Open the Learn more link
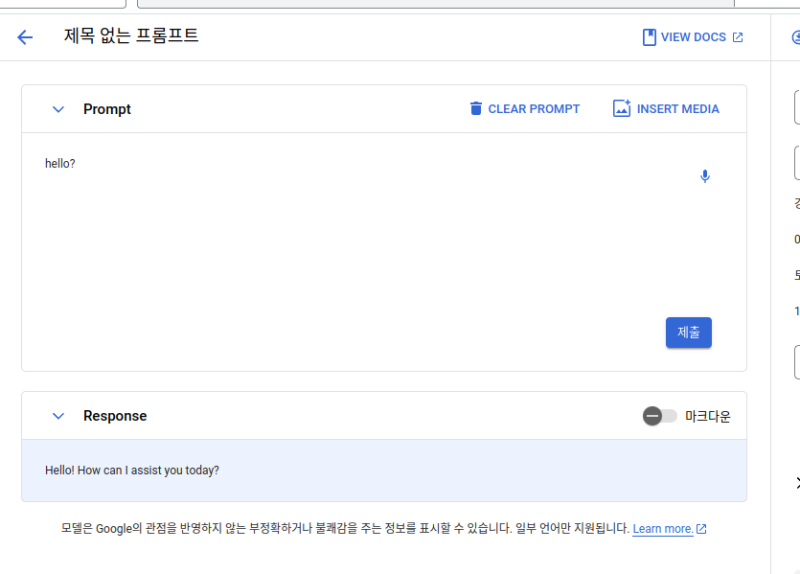Screen dimensions: 800x574 662,529
